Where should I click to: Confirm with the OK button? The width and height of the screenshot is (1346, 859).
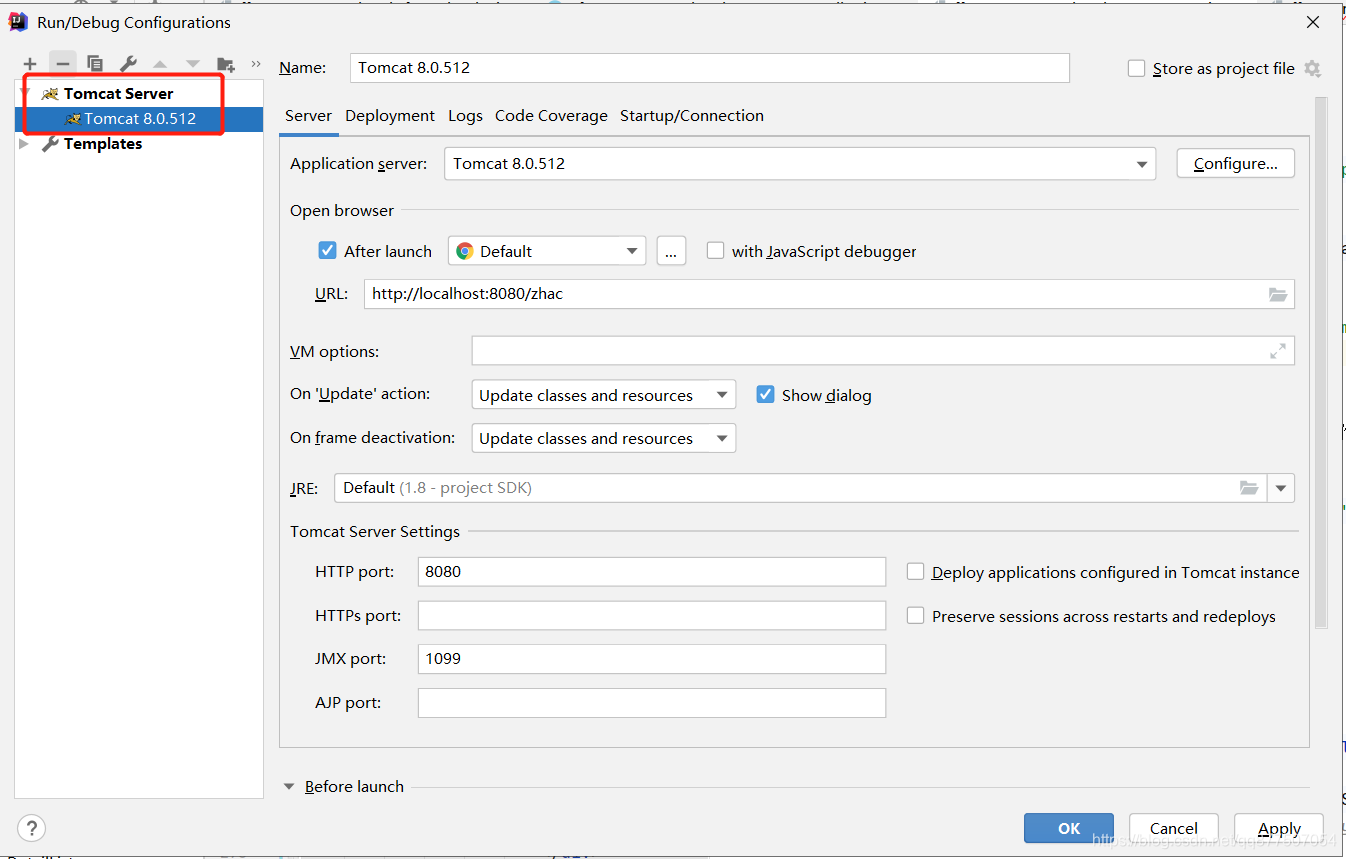coord(1069,828)
